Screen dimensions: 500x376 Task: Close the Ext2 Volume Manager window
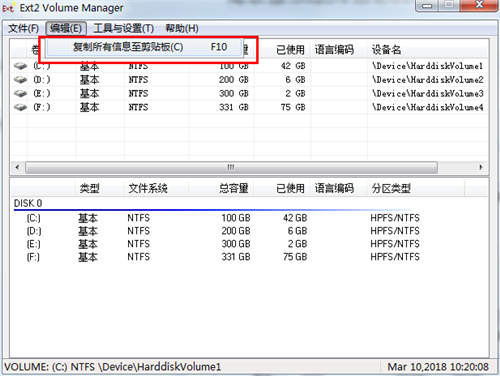click(479, 5)
